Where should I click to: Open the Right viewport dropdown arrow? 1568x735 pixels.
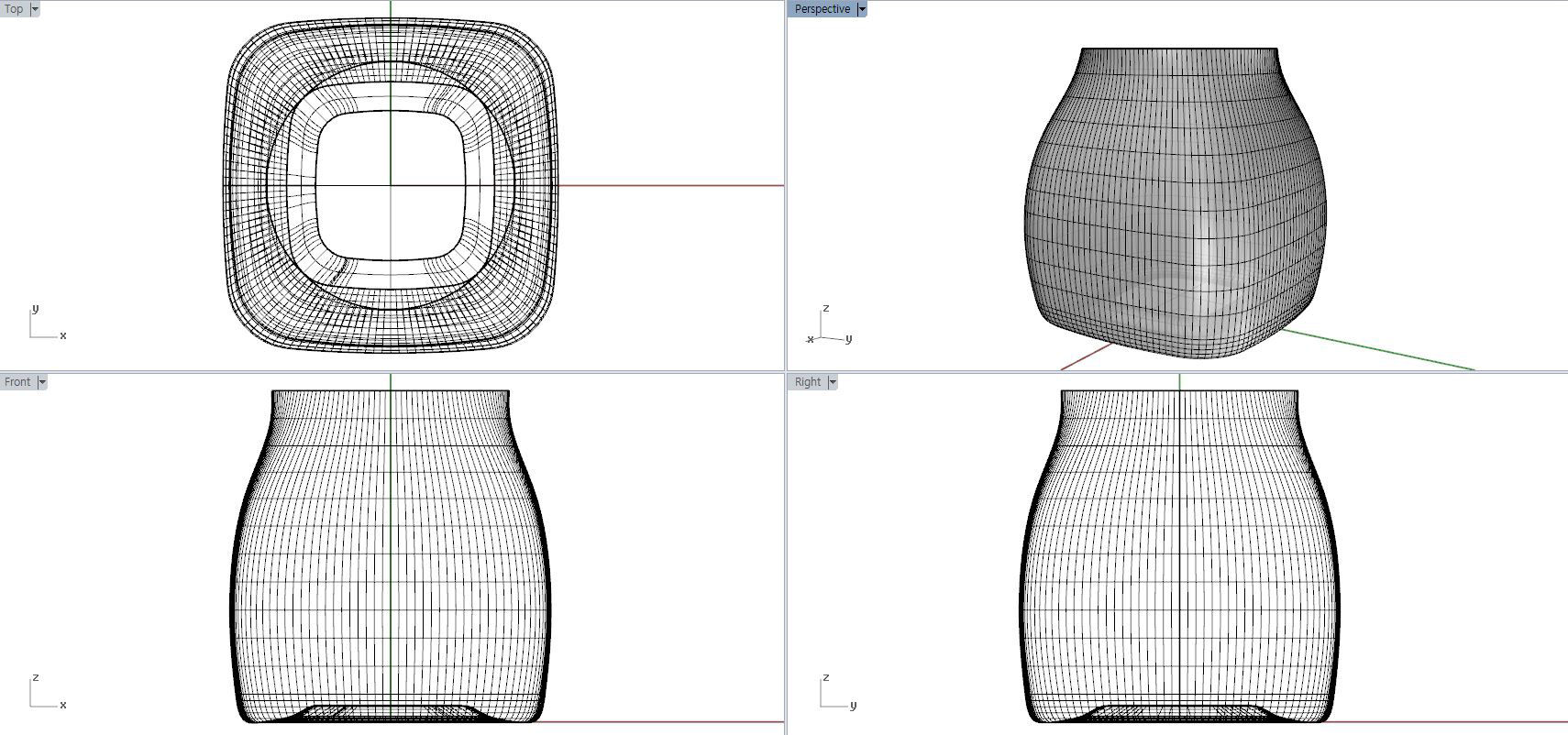(833, 382)
